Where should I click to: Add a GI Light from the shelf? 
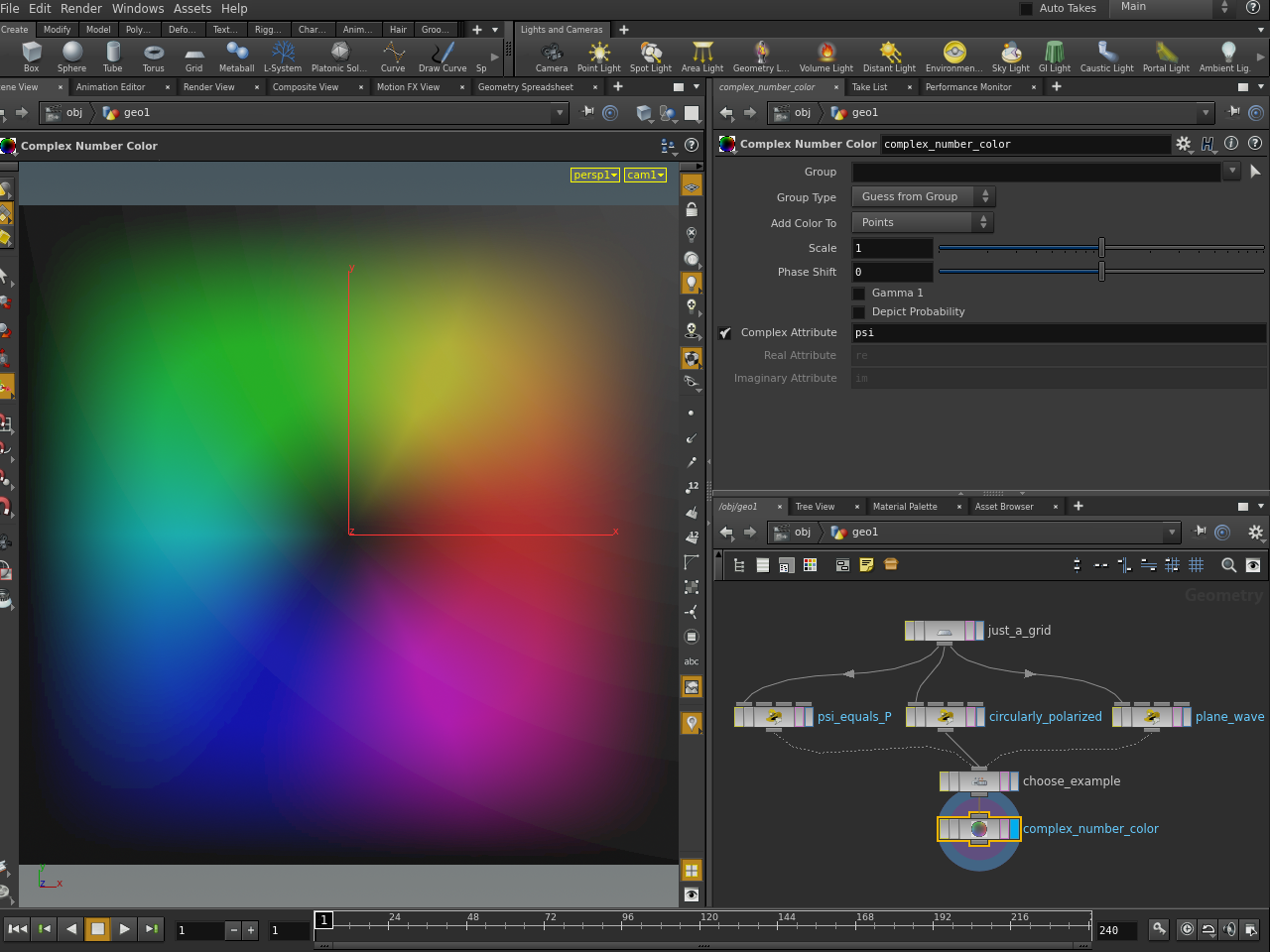pyautogui.click(x=1055, y=57)
